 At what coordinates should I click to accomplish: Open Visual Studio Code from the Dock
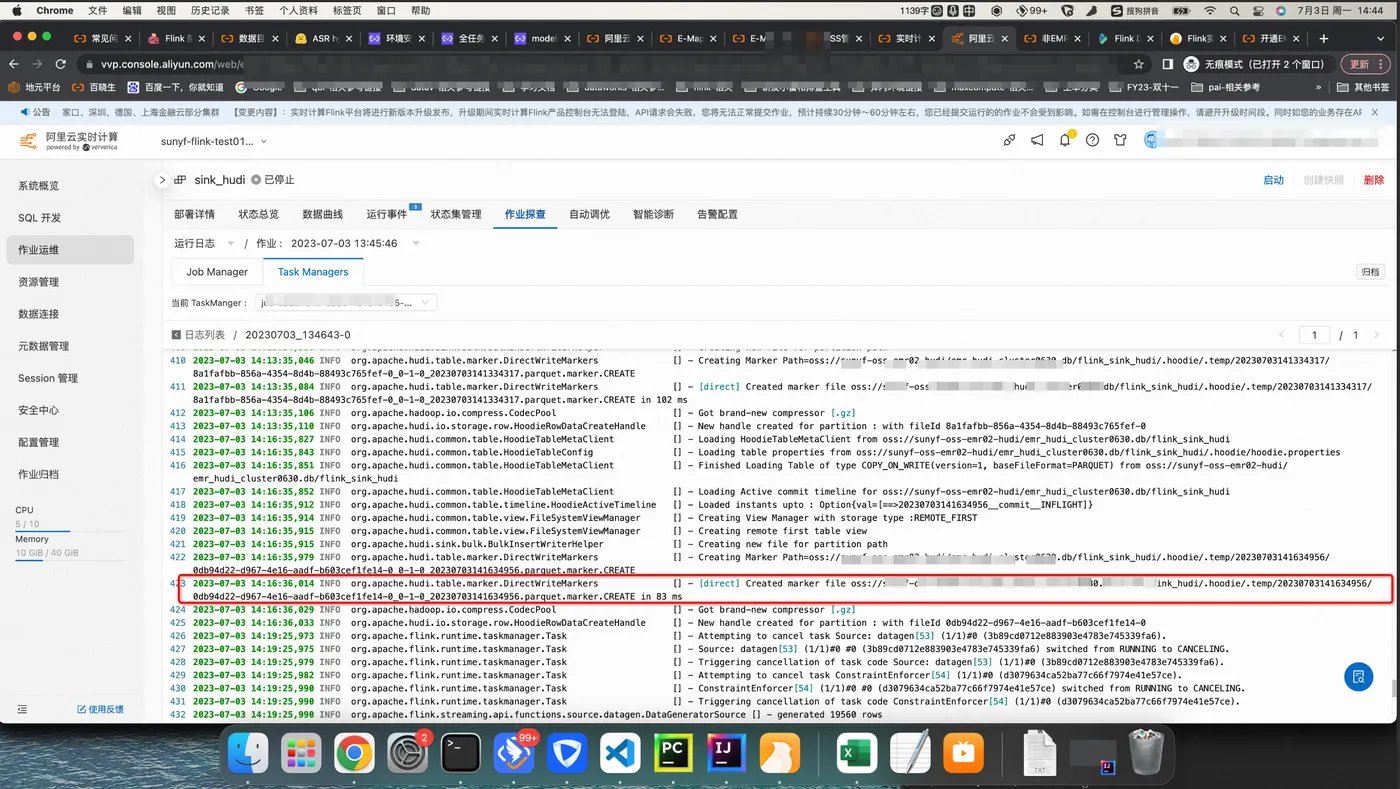pyautogui.click(x=620, y=753)
